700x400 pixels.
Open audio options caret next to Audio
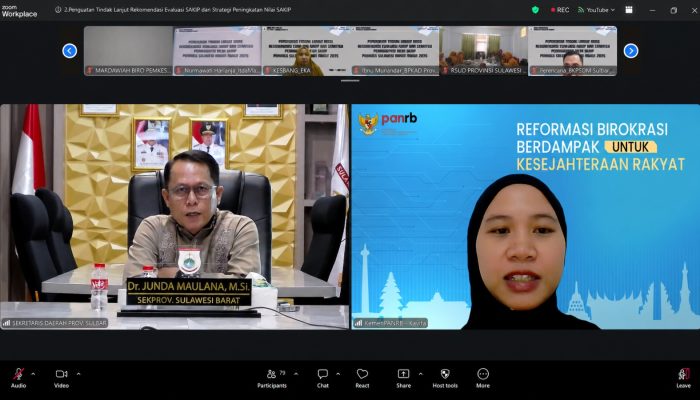pos(33,374)
